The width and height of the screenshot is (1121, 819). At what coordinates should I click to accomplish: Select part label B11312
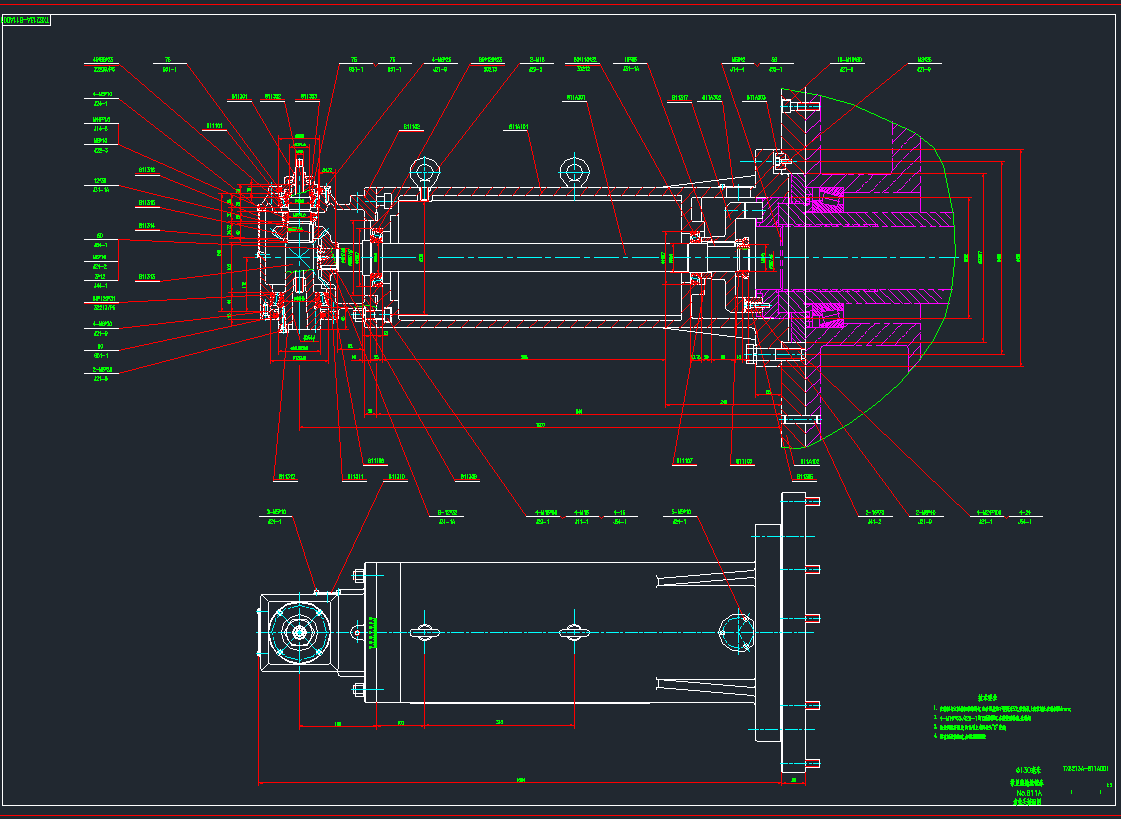point(287,477)
